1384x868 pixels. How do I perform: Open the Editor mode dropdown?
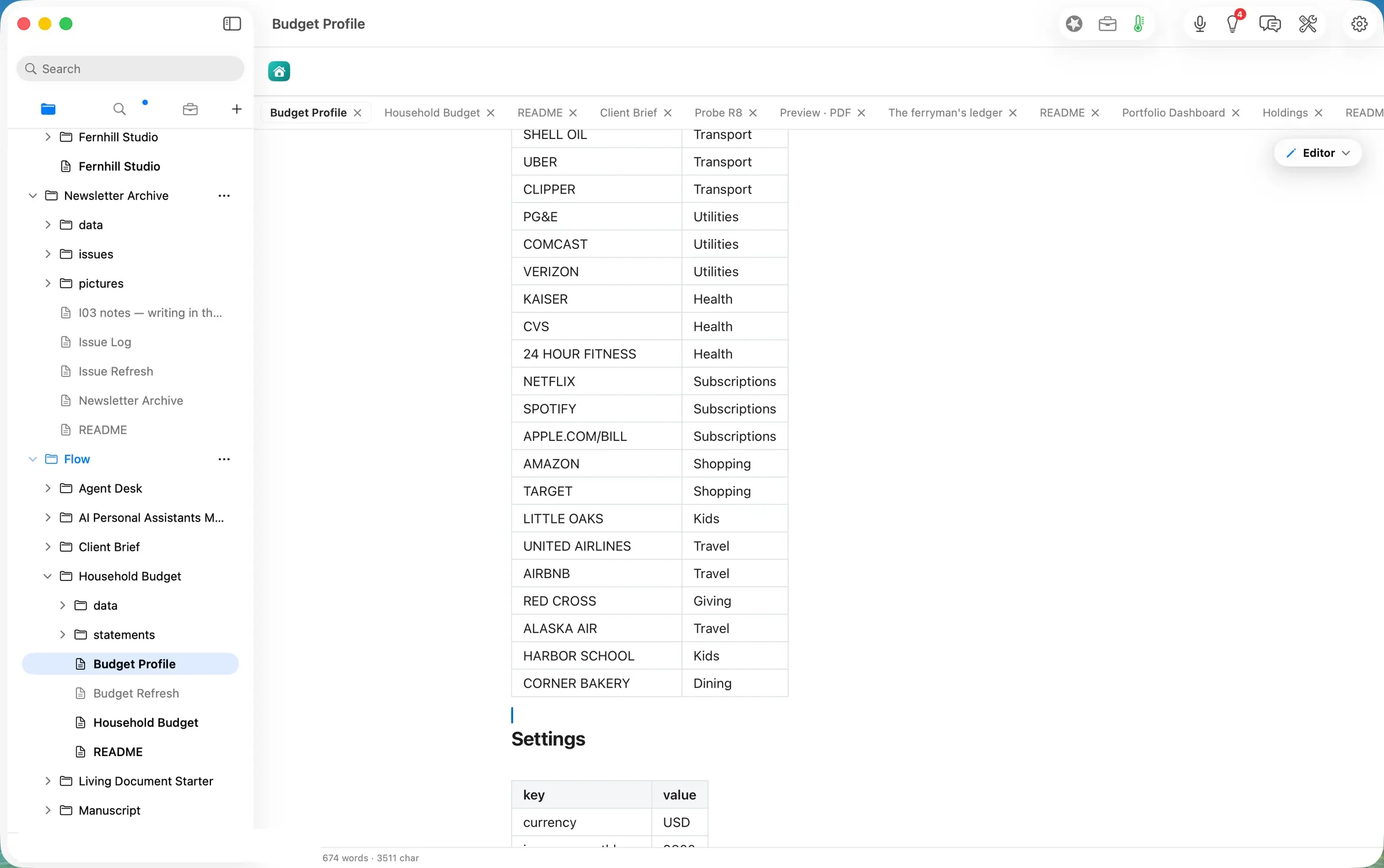(x=1318, y=153)
